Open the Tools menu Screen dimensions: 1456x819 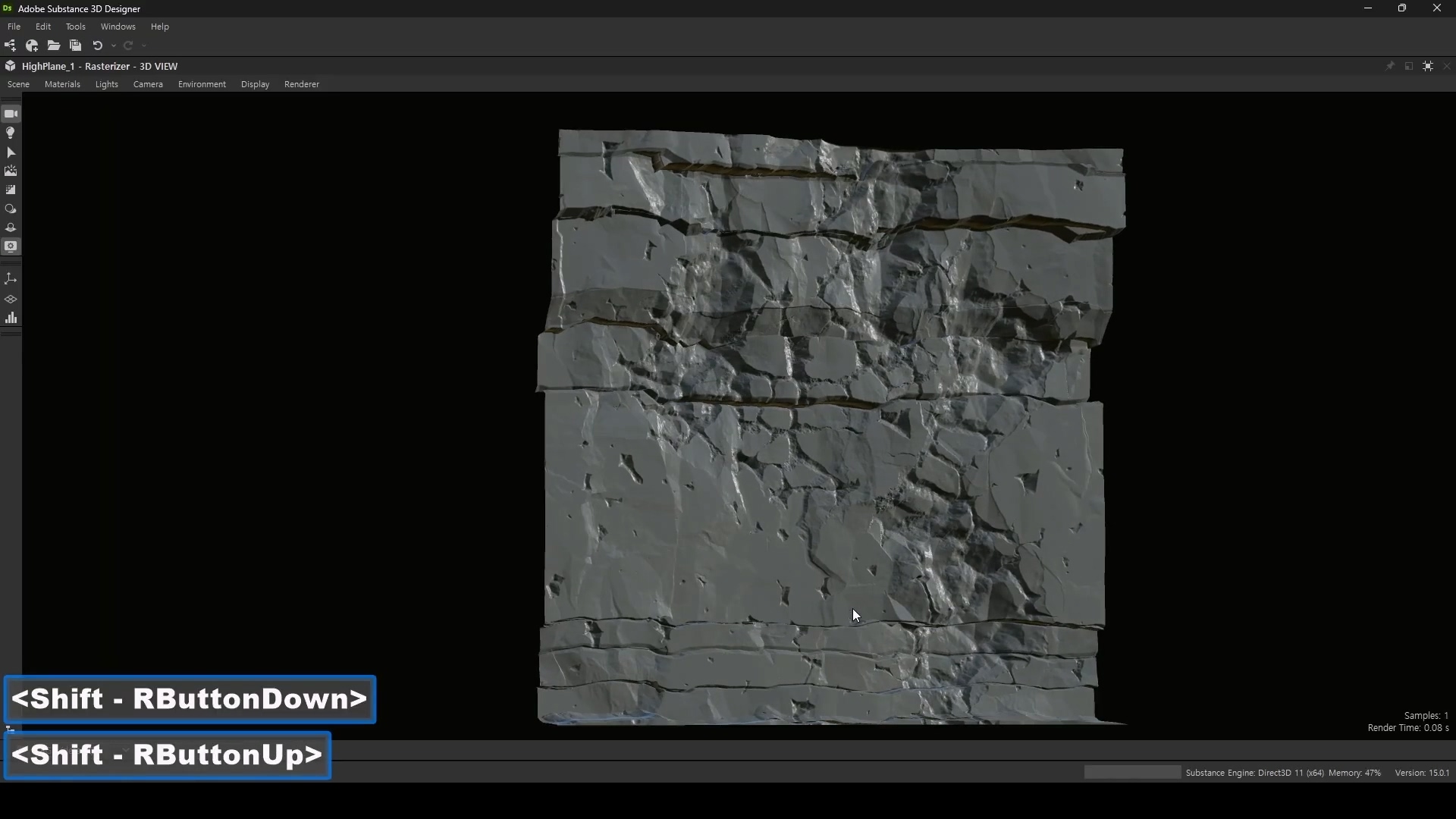75,27
